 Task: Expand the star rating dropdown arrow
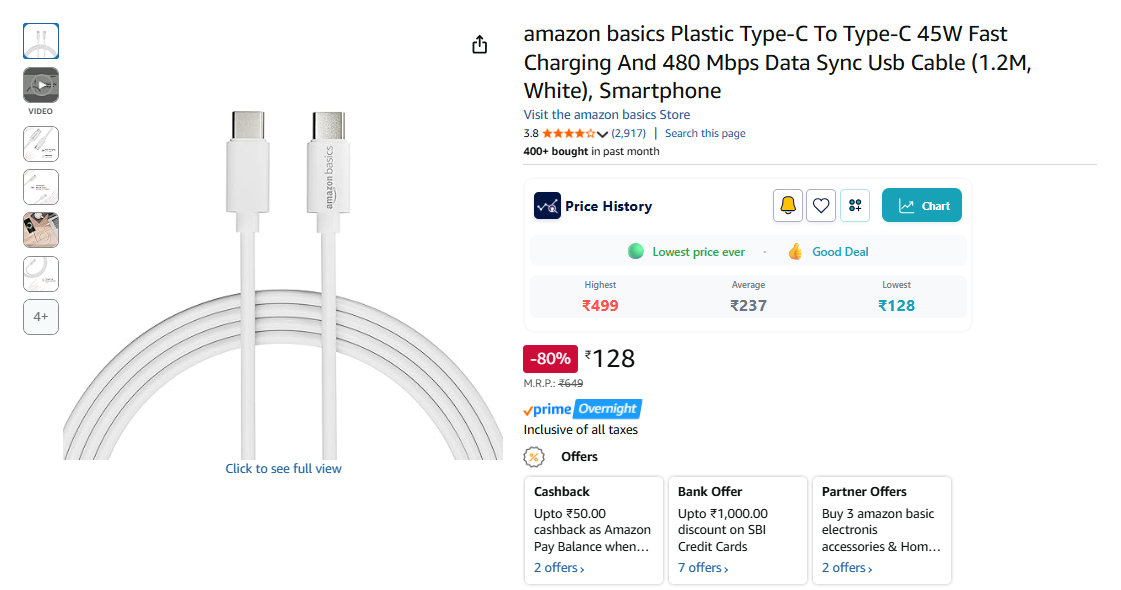click(603, 134)
